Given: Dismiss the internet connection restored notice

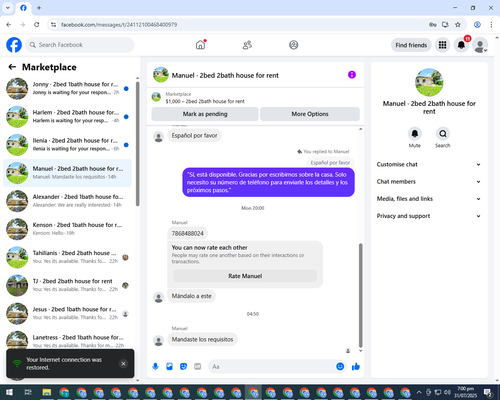Looking at the screenshot, I should 123,364.
